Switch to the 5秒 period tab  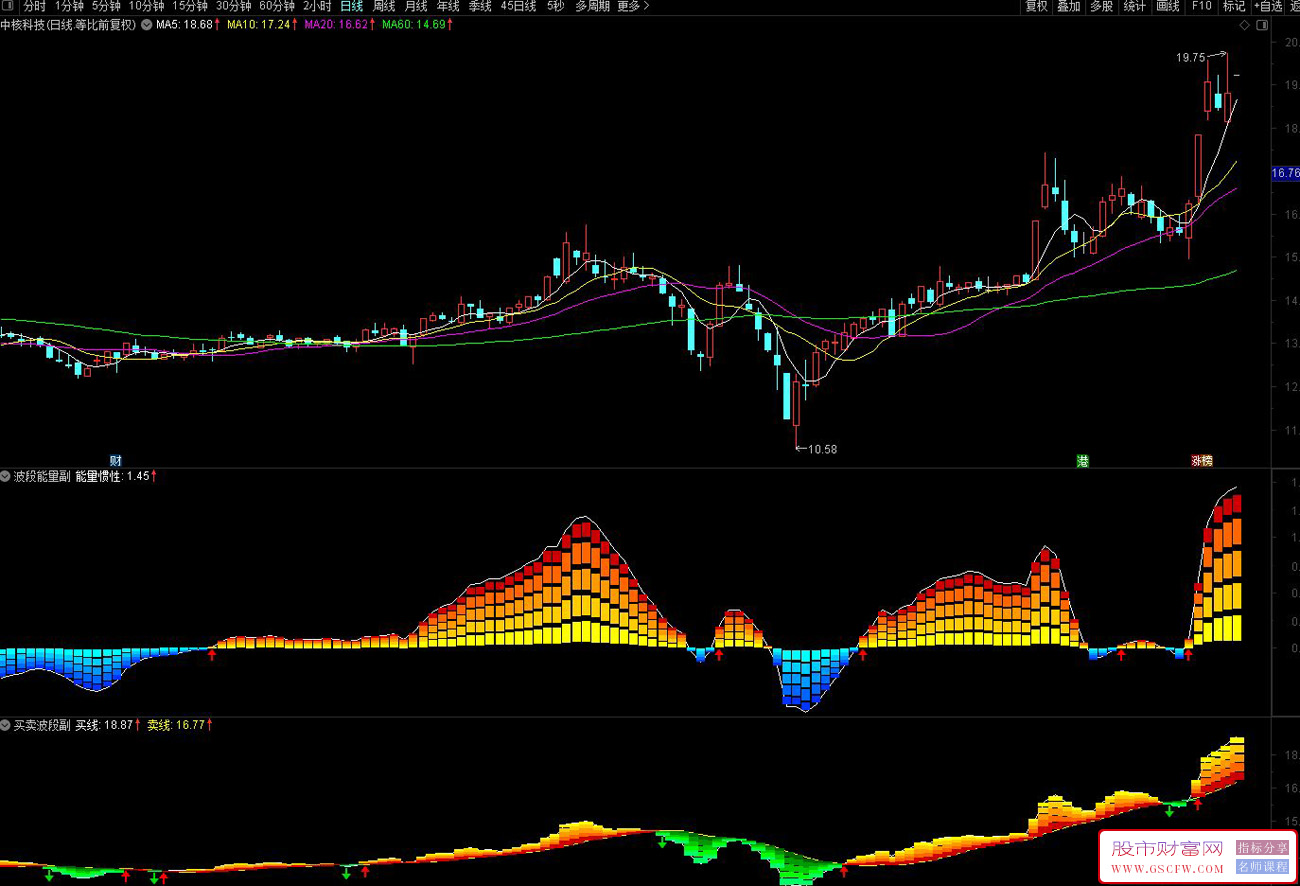click(x=555, y=6)
